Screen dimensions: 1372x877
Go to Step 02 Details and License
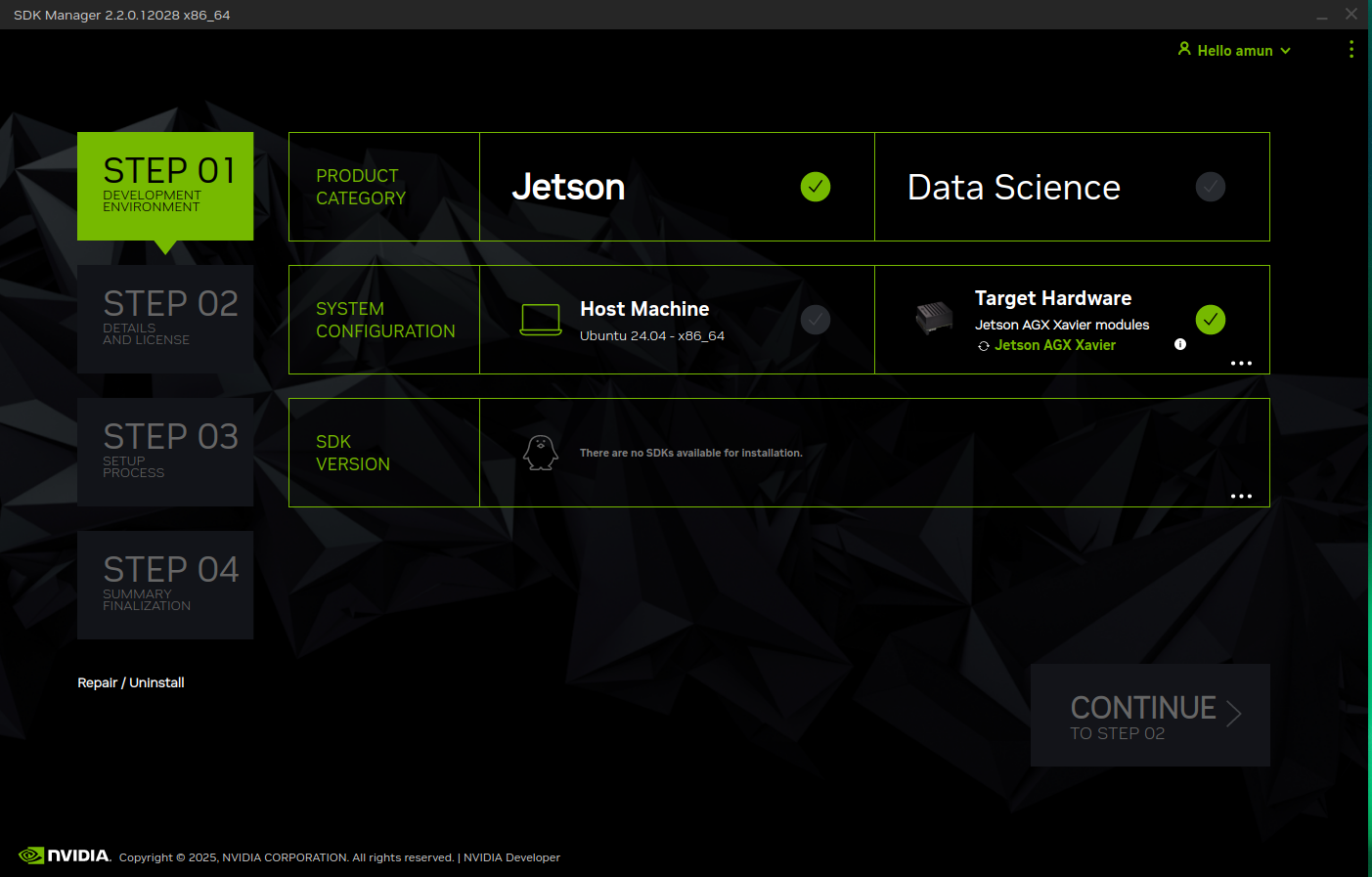[x=165, y=319]
